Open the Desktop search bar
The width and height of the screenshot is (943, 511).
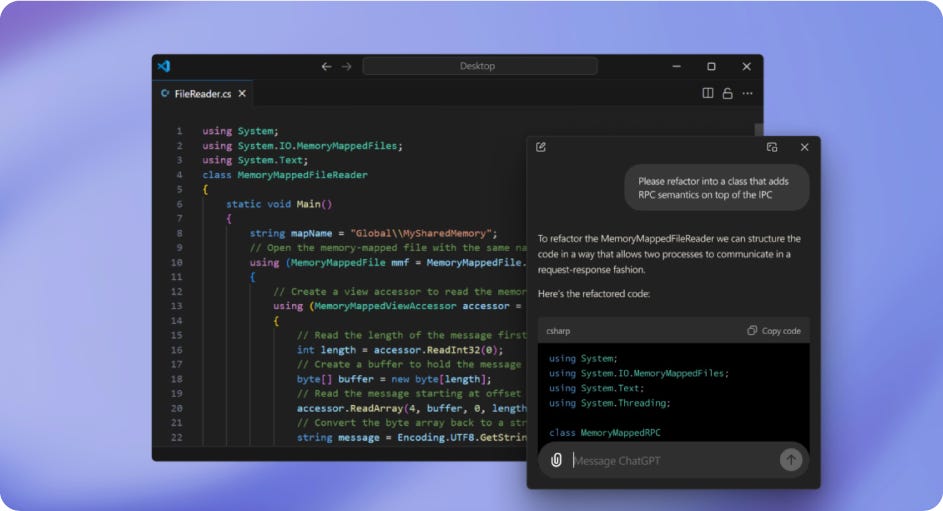(x=480, y=66)
